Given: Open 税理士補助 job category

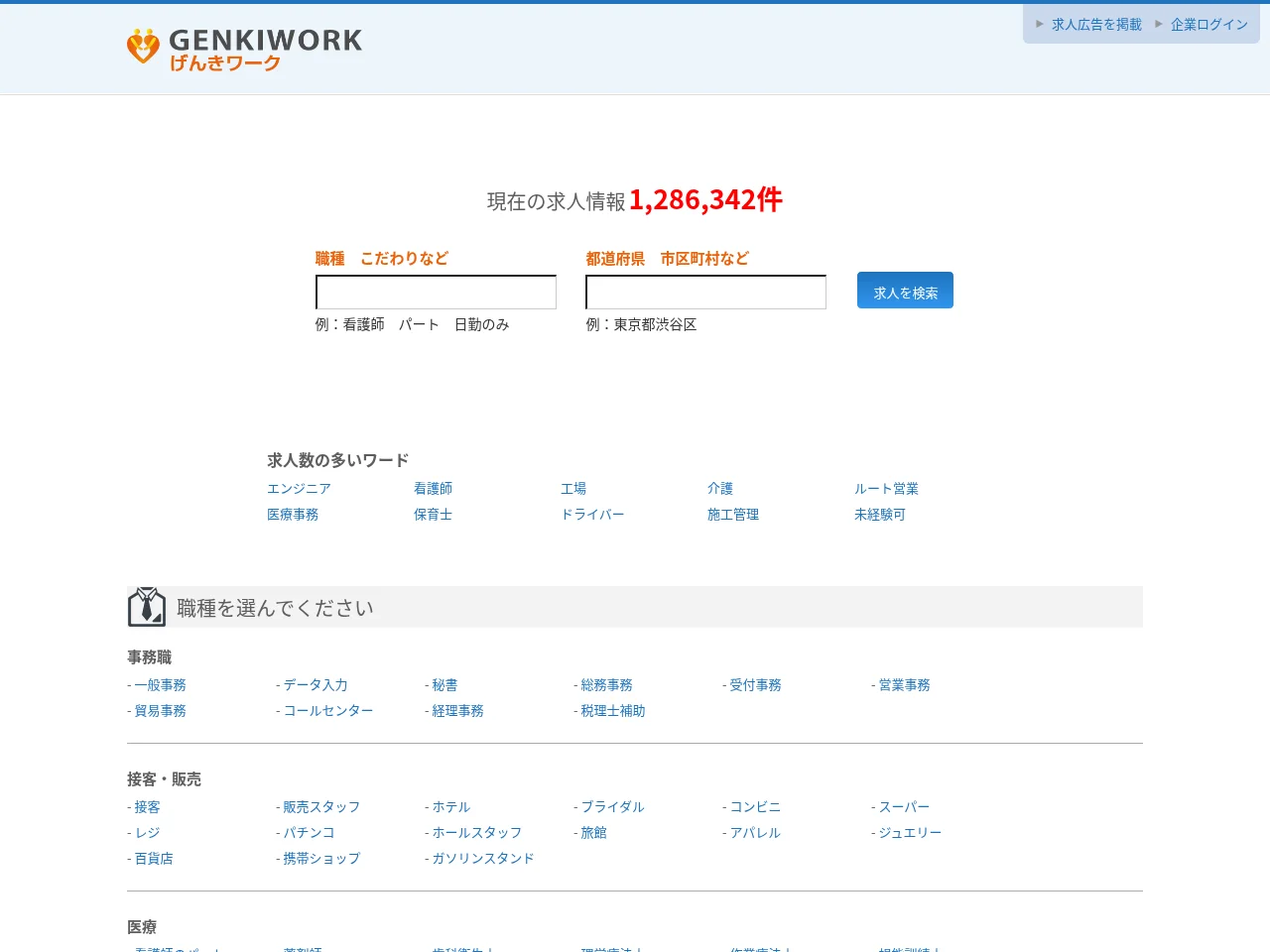Looking at the screenshot, I should [613, 711].
